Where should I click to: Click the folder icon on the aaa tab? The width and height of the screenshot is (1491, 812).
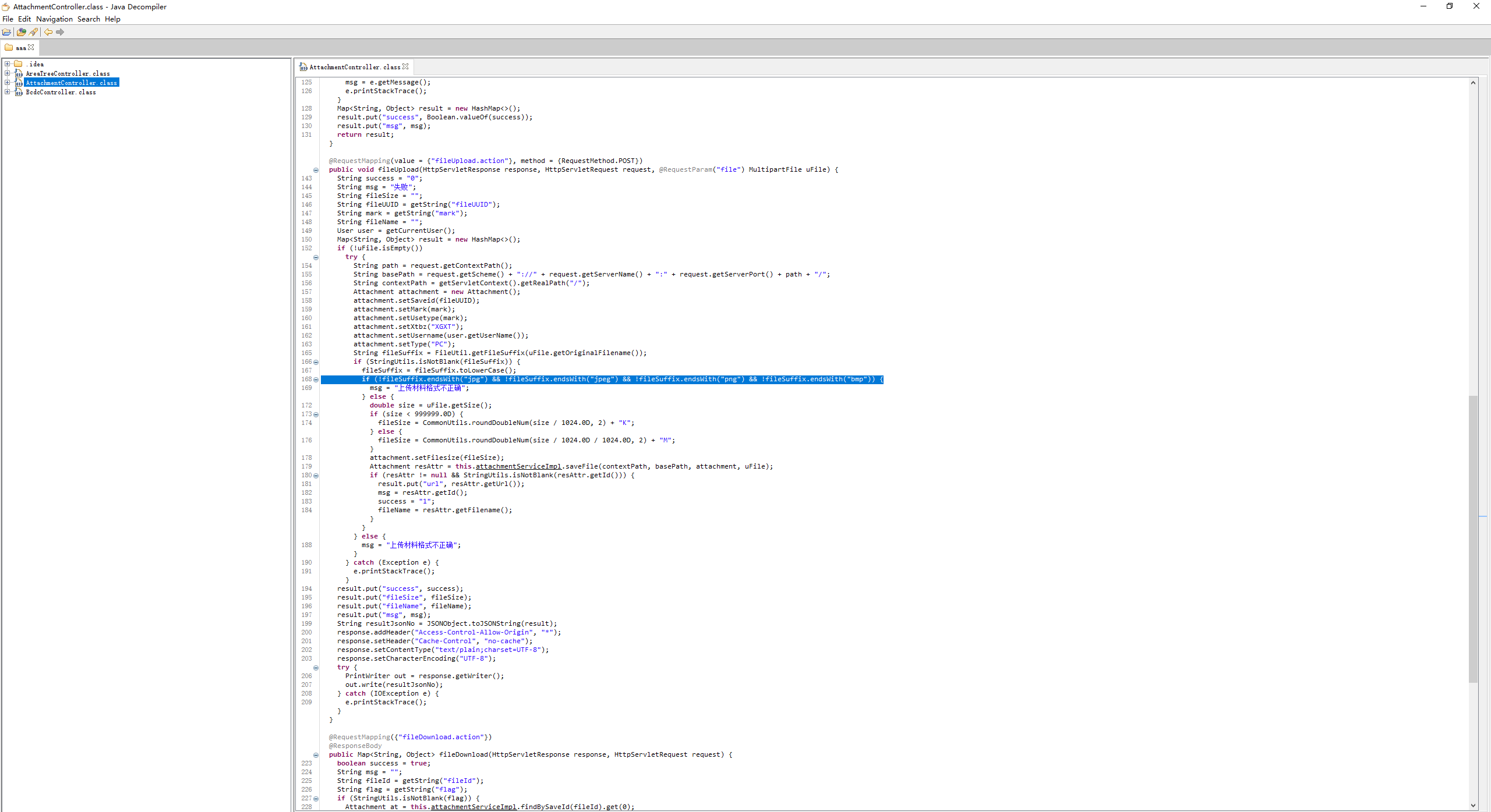pos(9,47)
